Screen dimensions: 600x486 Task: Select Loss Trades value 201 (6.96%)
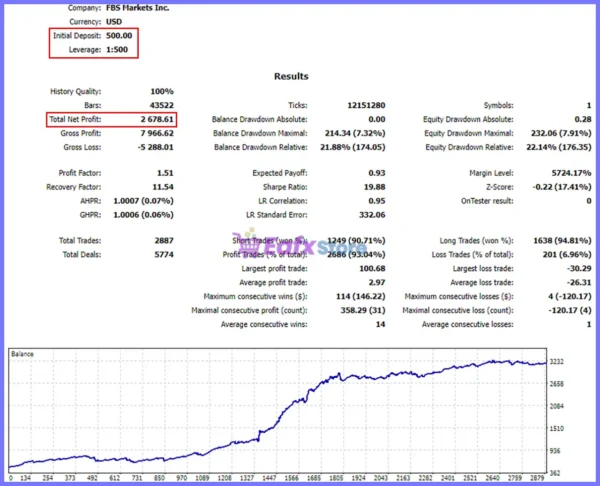[x=567, y=254]
